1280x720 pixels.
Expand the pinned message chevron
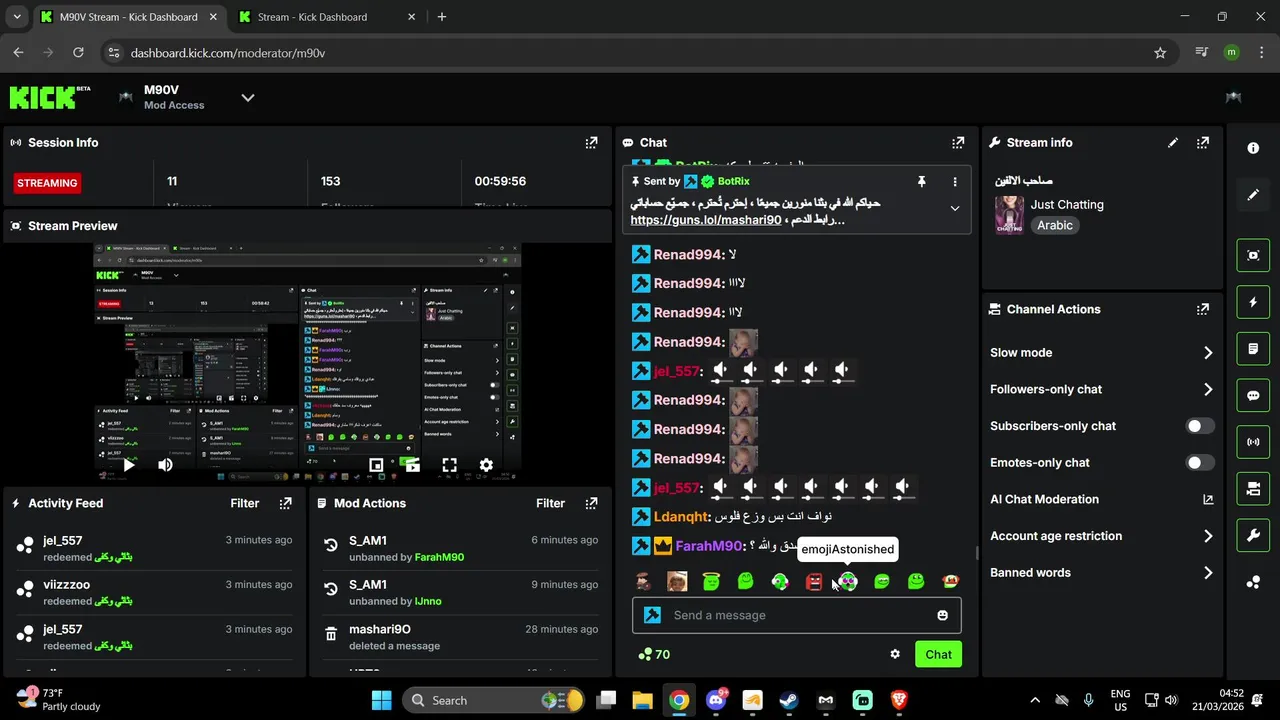[955, 209]
